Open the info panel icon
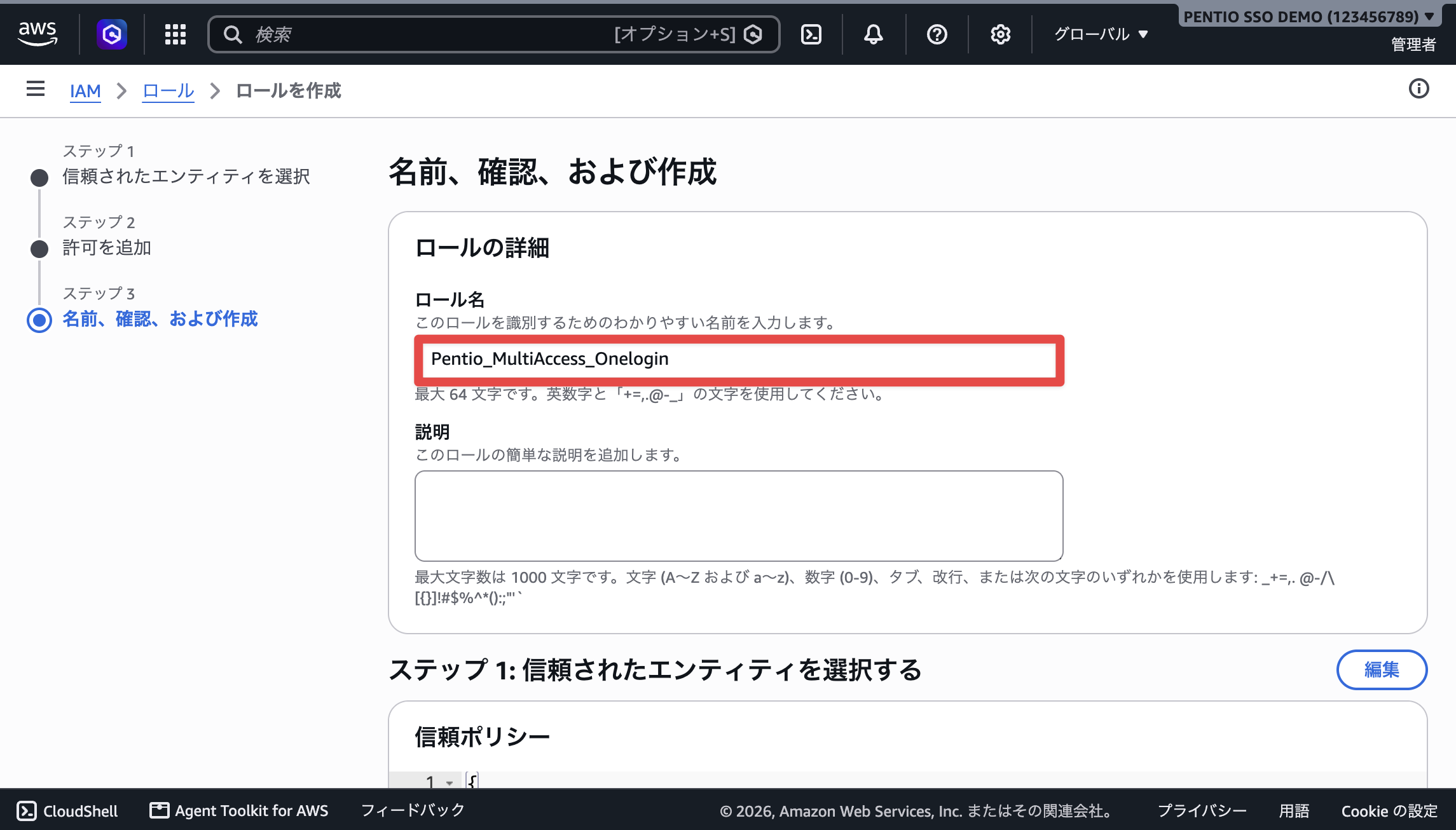 click(x=1419, y=89)
